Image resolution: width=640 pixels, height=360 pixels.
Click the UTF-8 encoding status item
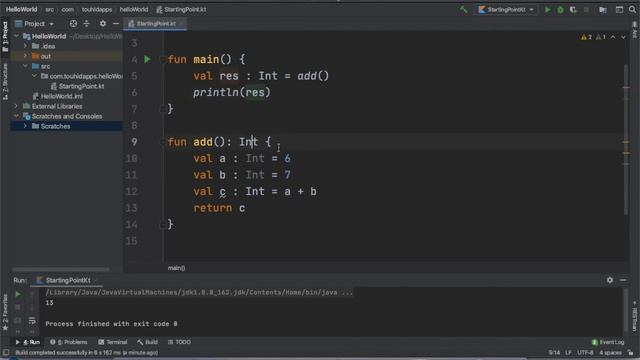(x=585, y=353)
